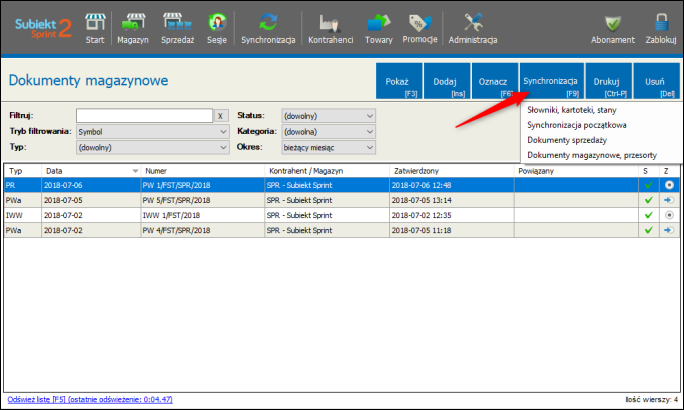Screen dimensions: 684x410
Task: Click the Zablokuj lock icon
Action: click(661, 26)
